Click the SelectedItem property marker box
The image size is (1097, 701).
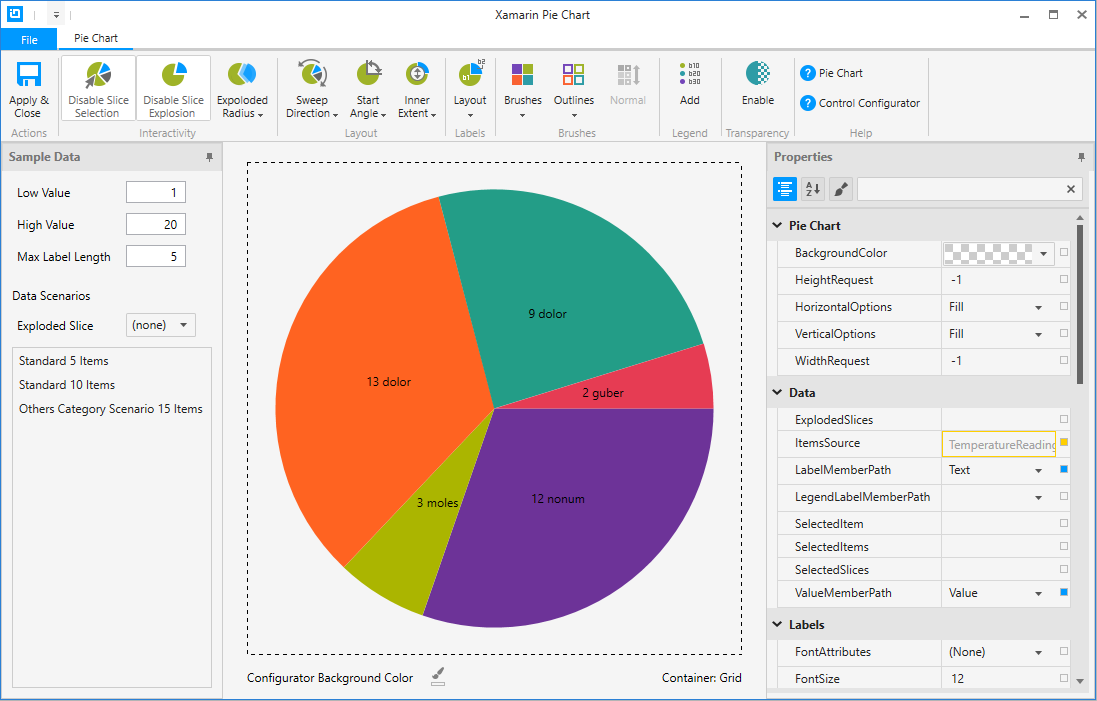point(1064,523)
